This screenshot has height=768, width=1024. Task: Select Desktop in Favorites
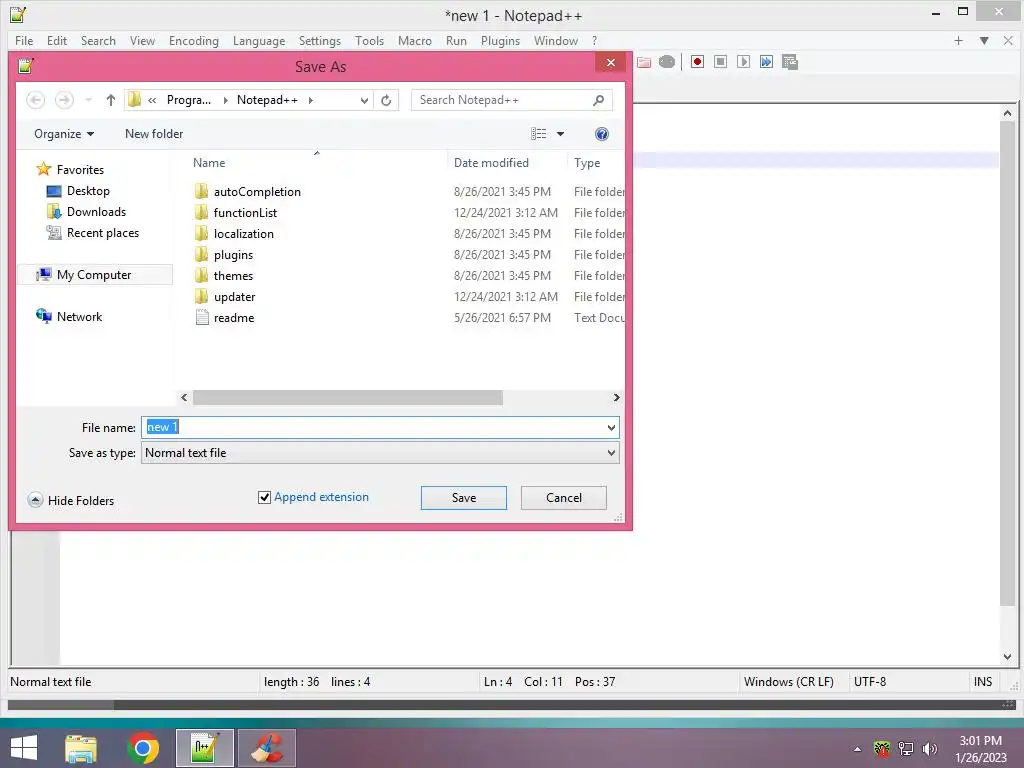[88, 191]
